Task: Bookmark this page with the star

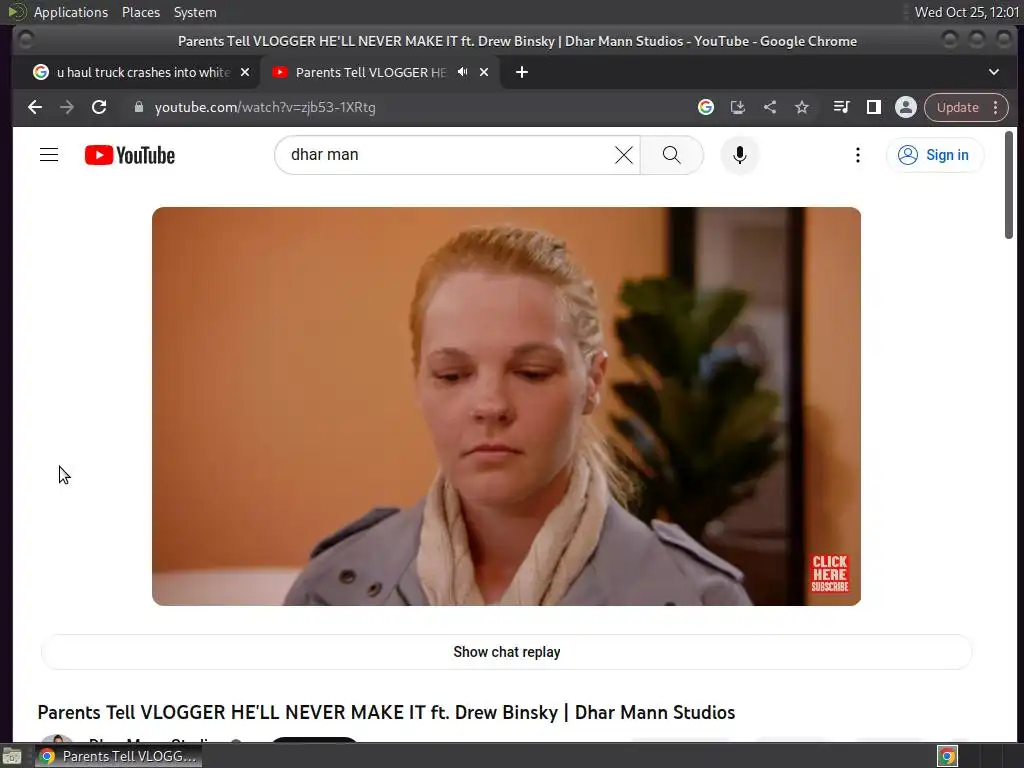Action: point(802,107)
